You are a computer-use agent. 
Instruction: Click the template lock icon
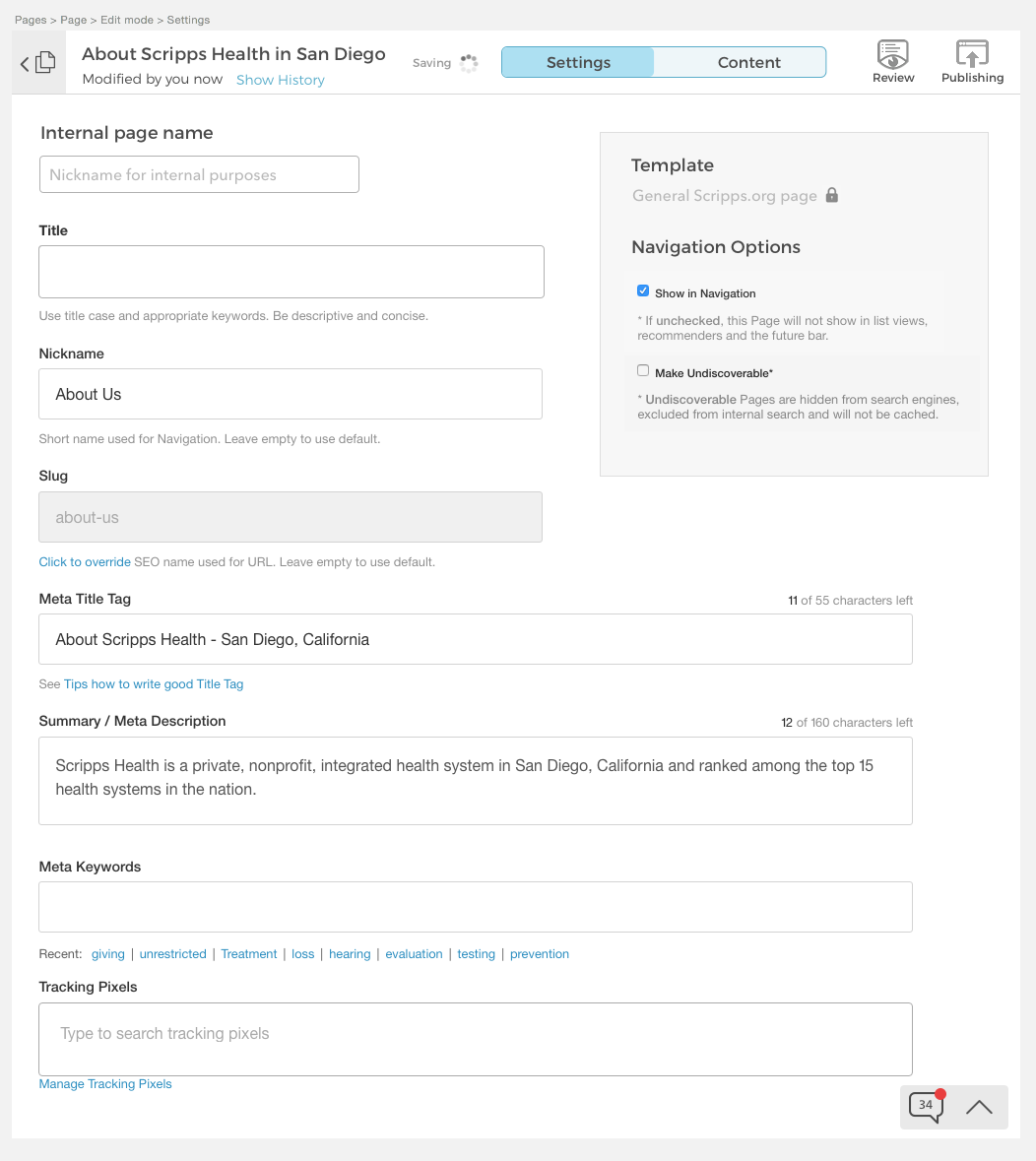(831, 195)
